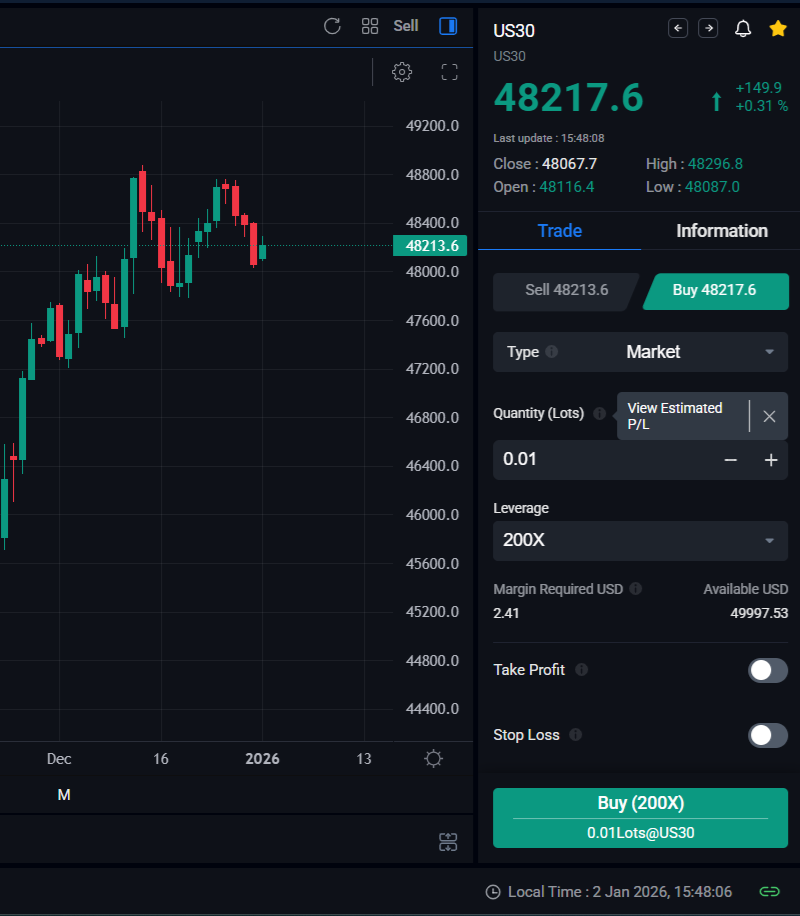Image resolution: width=800 pixels, height=916 pixels.
Task: Click the local time clock icon
Action: click(x=493, y=892)
